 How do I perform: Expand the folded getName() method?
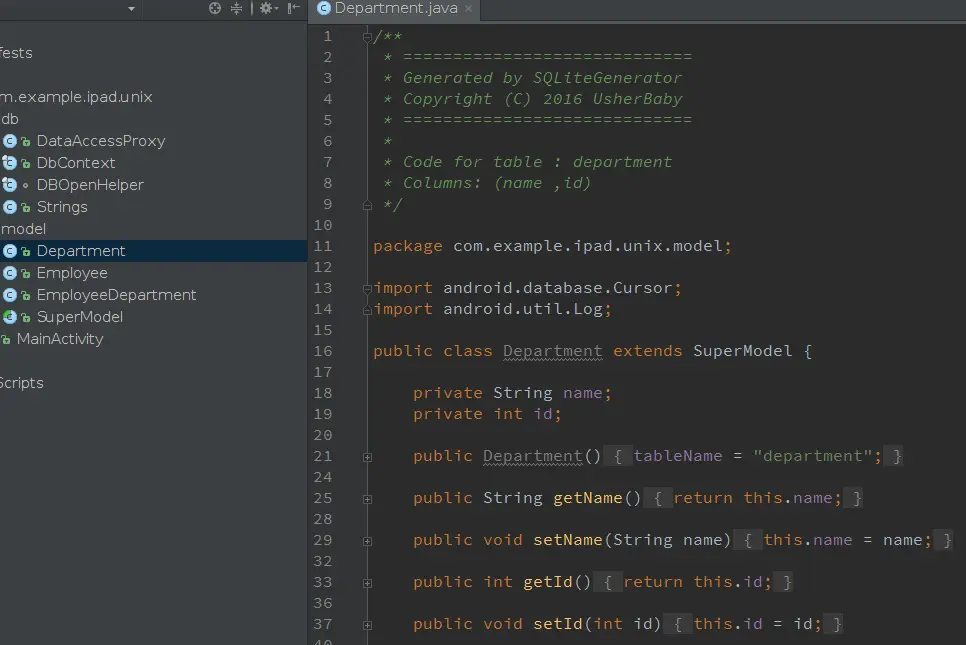pyautogui.click(x=367, y=498)
